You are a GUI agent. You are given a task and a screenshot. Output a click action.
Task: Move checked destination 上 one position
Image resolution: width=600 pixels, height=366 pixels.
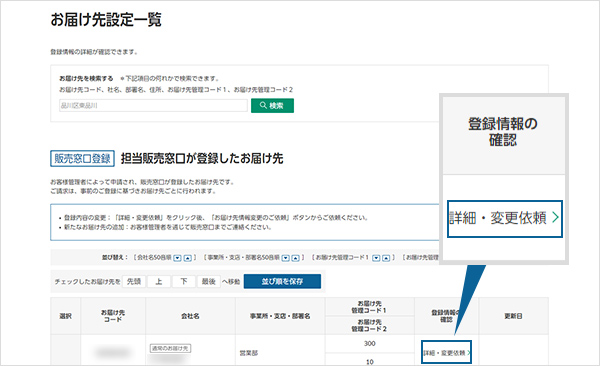159,281
